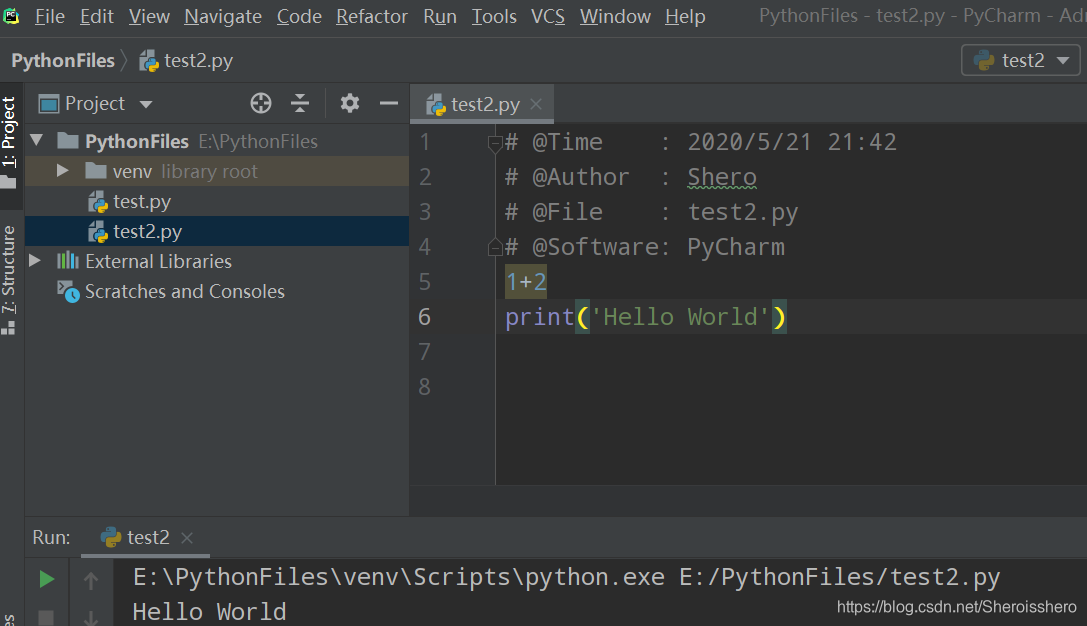Open the Refactor menu
The width and height of the screenshot is (1087, 626).
[371, 16]
